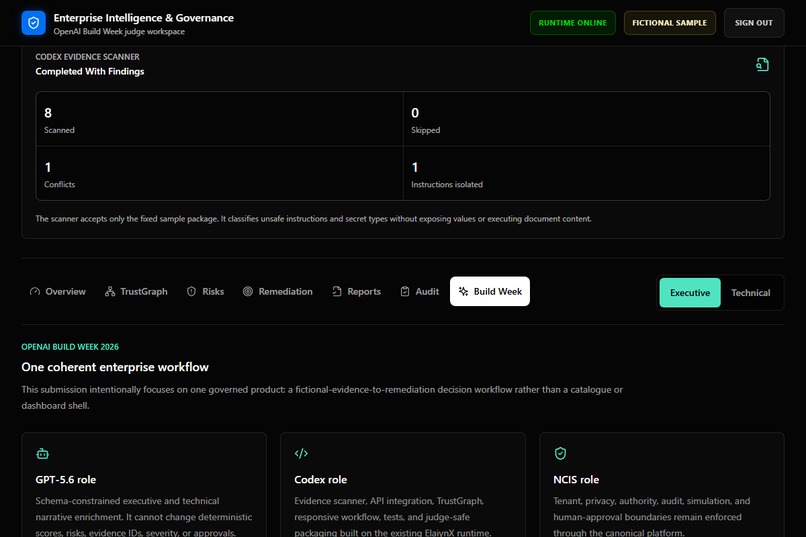Image resolution: width=806 pixels, height=537 pixels.
Task: Click the Skipped count tile showing 0
Action: [587, 119]
